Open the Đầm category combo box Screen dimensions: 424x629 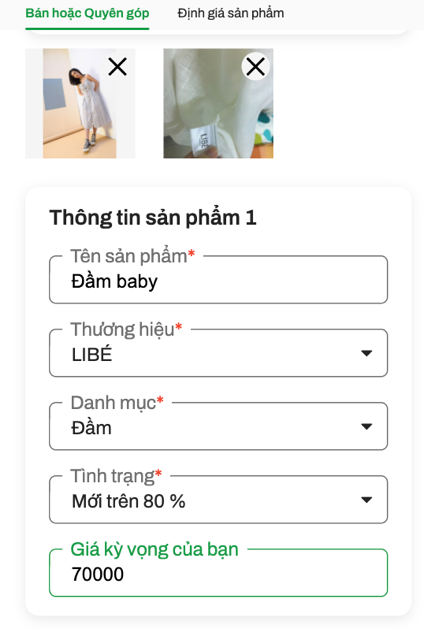(218, 426)
